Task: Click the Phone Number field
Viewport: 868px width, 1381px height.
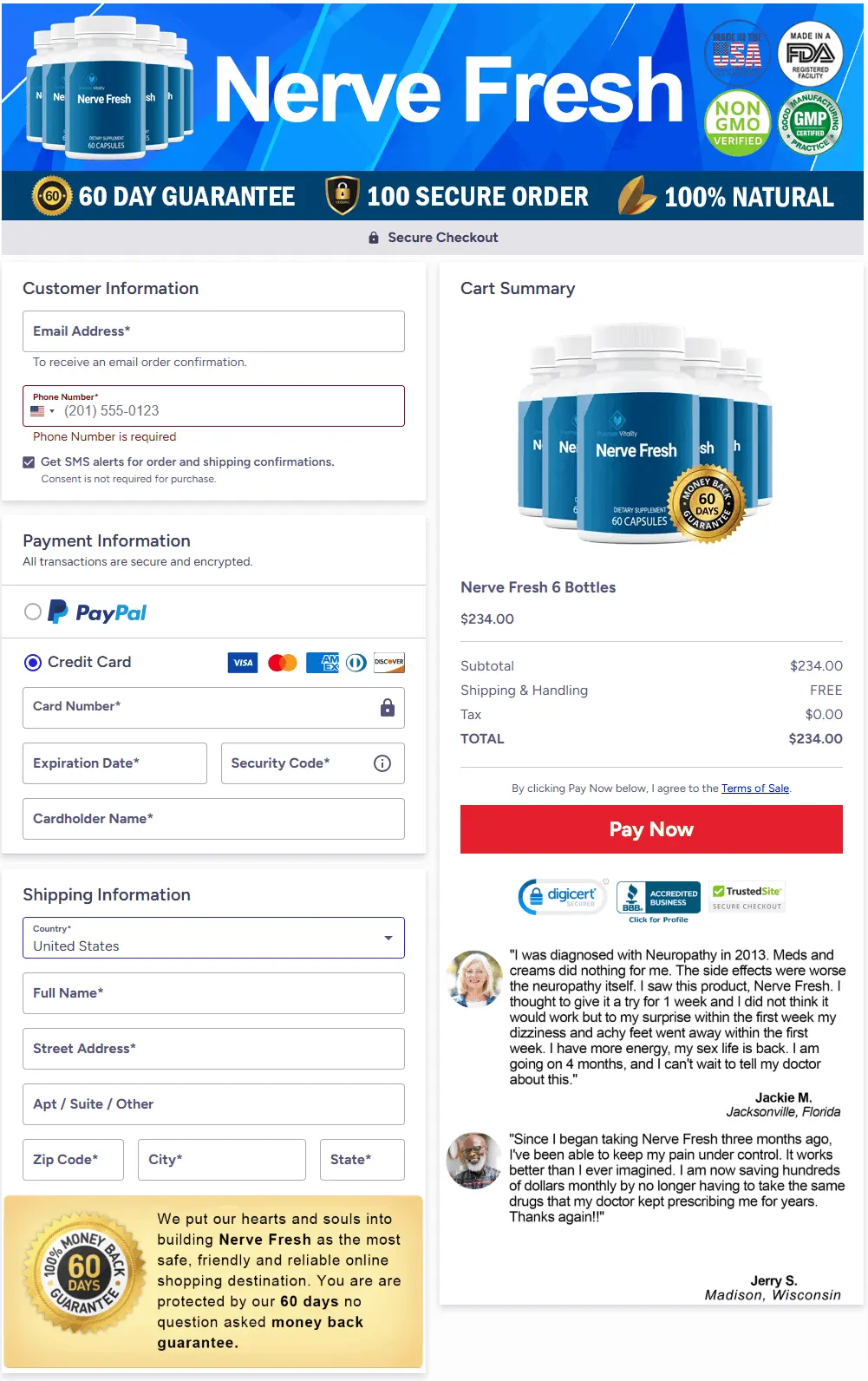Action: (213, 406)
